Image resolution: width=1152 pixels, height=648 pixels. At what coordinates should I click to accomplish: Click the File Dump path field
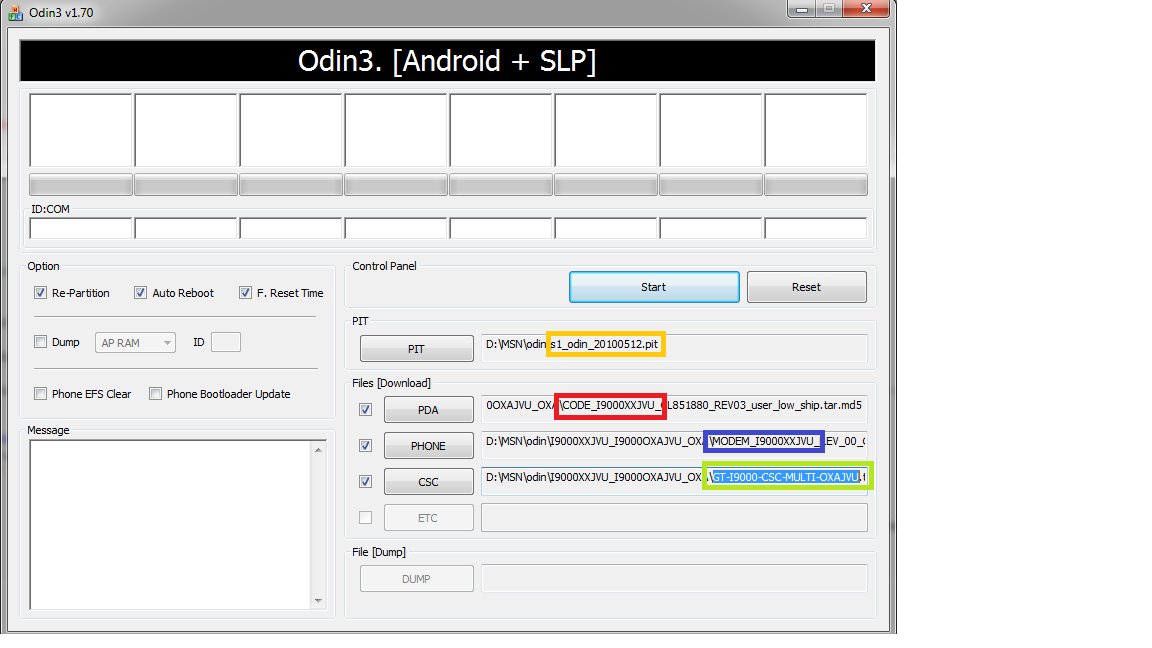(674, 578)
